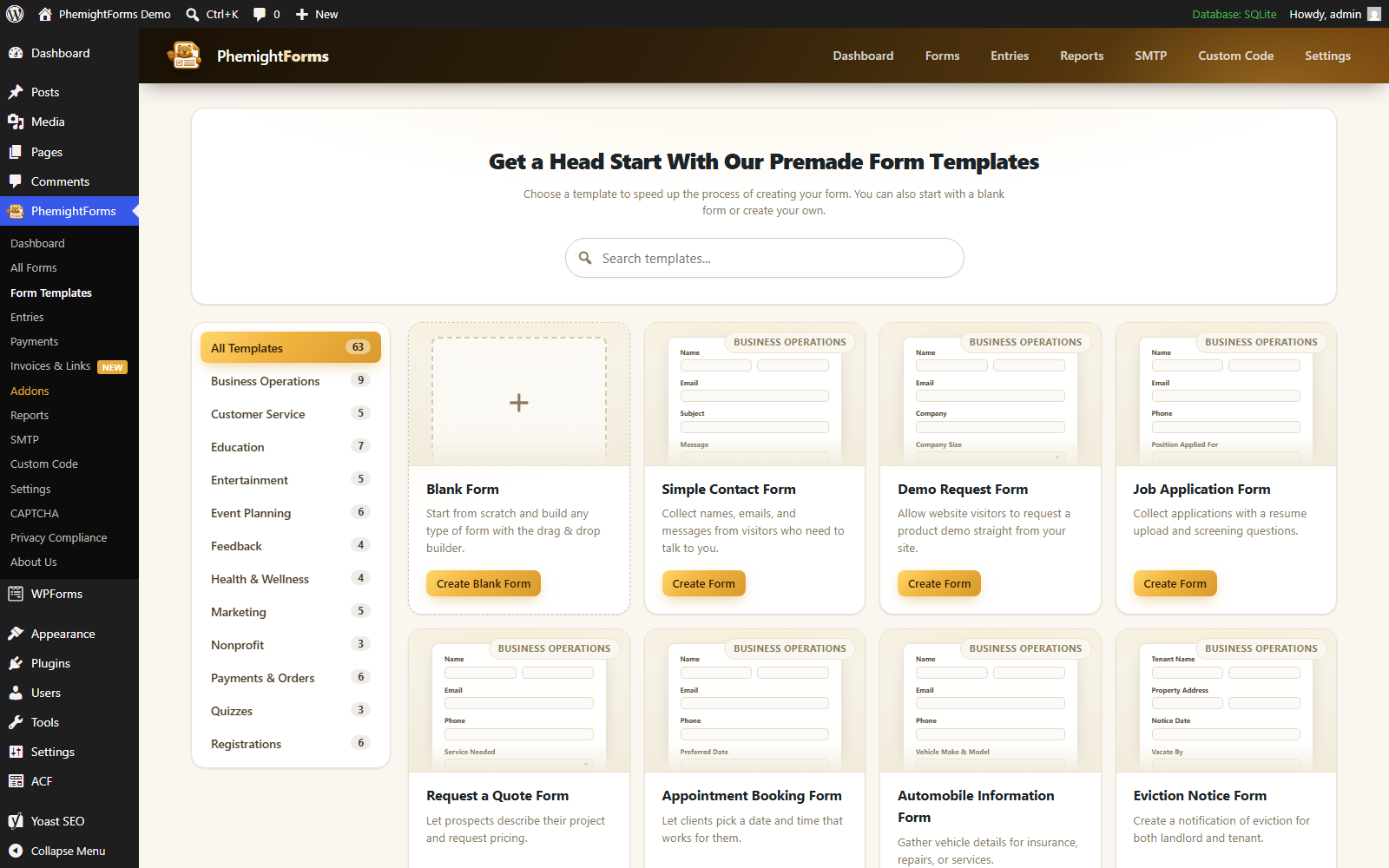Click Eviction Notice Form preview thumbnail

[x=1226, y=701]
